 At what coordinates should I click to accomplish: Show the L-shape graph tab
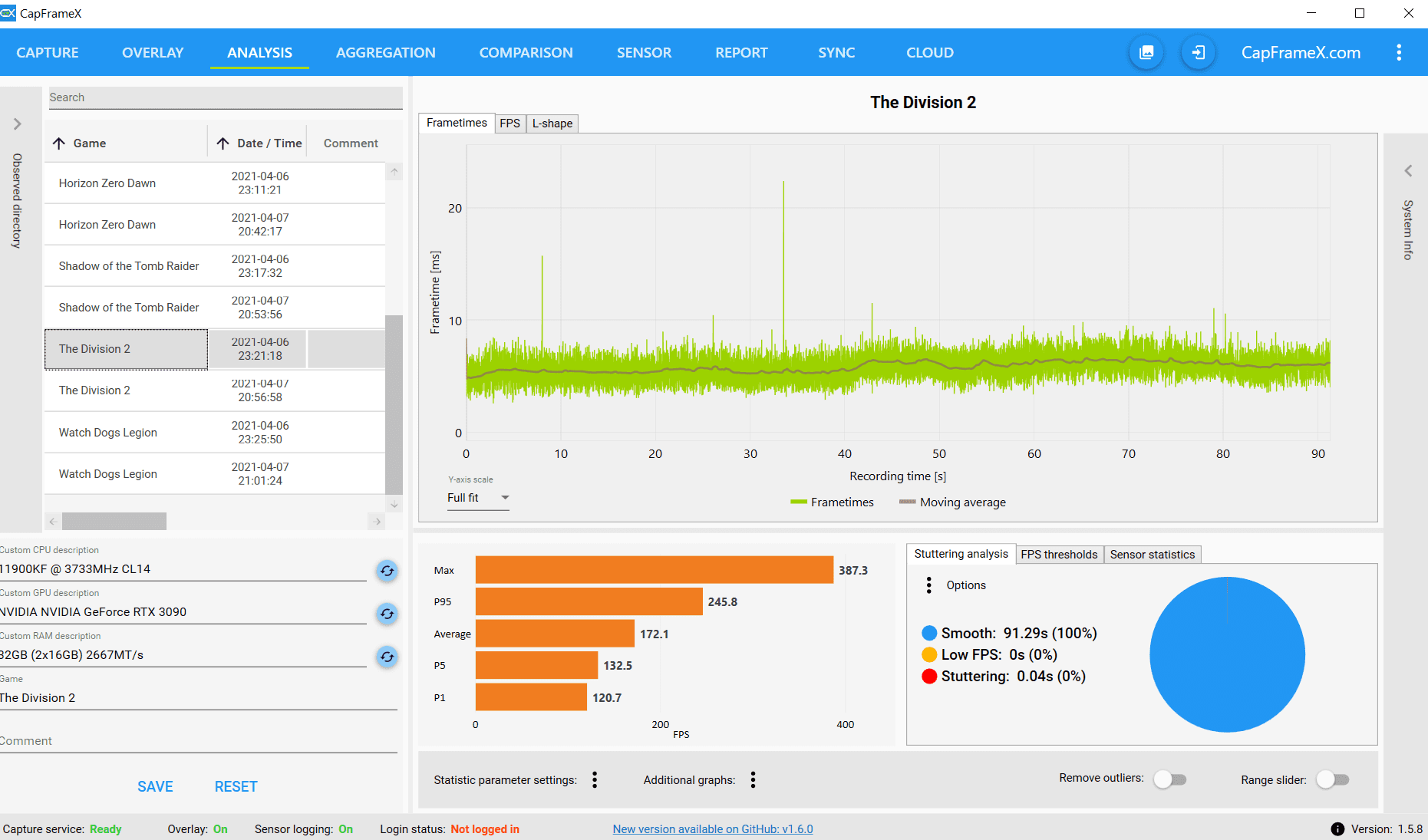pos(552,124)
